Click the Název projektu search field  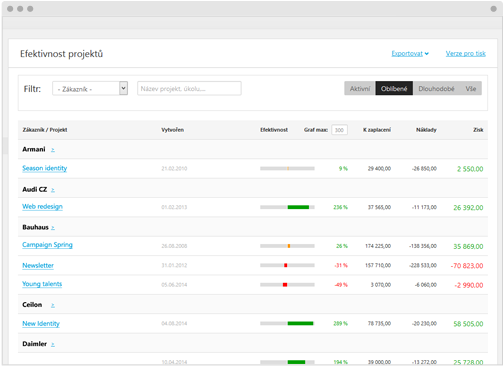(x=189, y=89)
